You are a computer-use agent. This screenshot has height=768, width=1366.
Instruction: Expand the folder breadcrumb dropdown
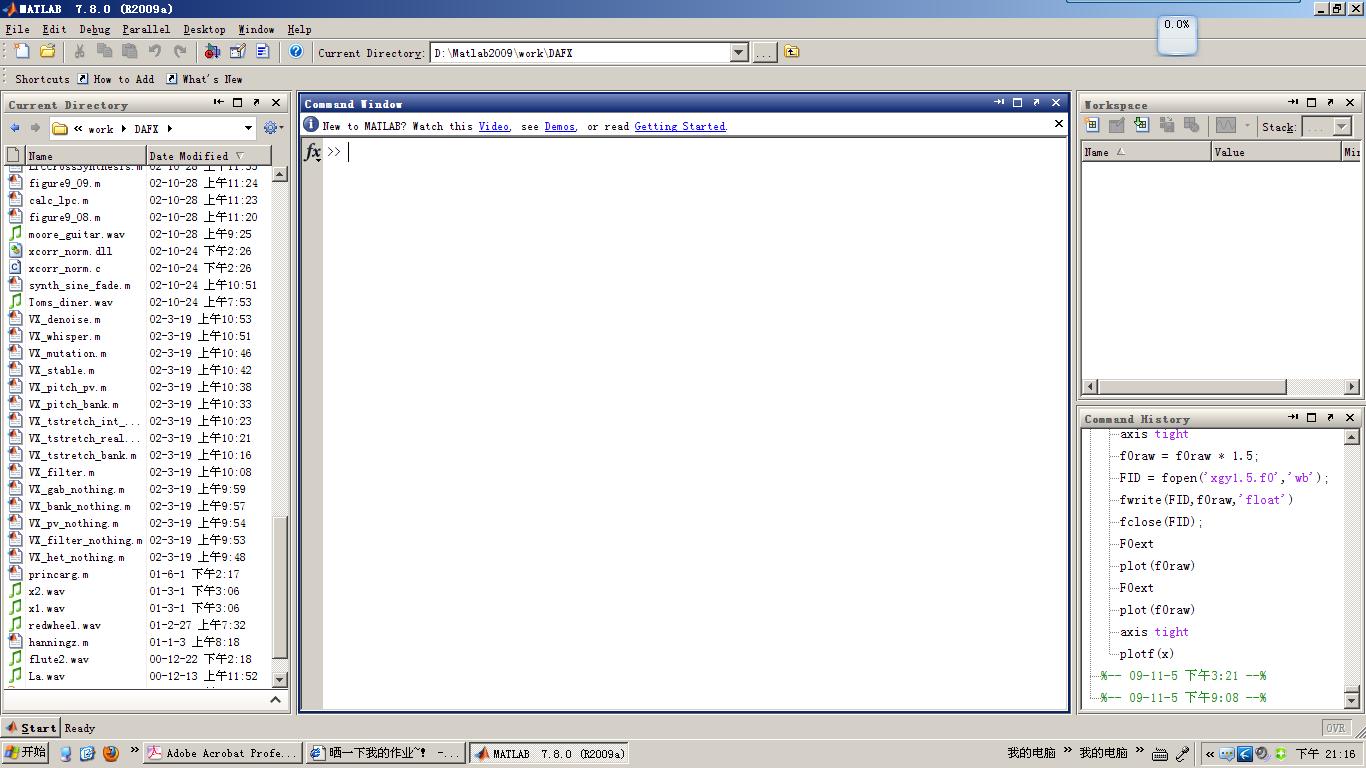(248, 128)
